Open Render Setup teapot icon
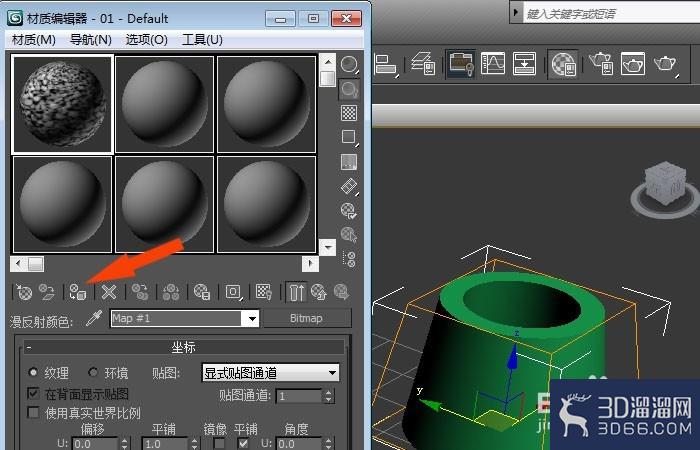This screenshot has height=450, width=700. (601, 63)
